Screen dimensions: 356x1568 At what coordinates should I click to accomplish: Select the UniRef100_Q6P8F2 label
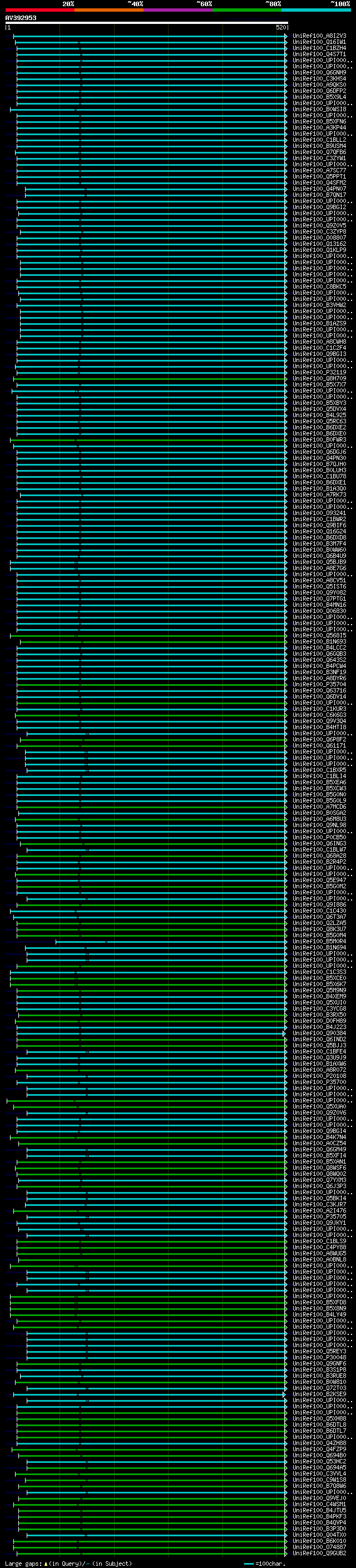(x=319, y=739)
